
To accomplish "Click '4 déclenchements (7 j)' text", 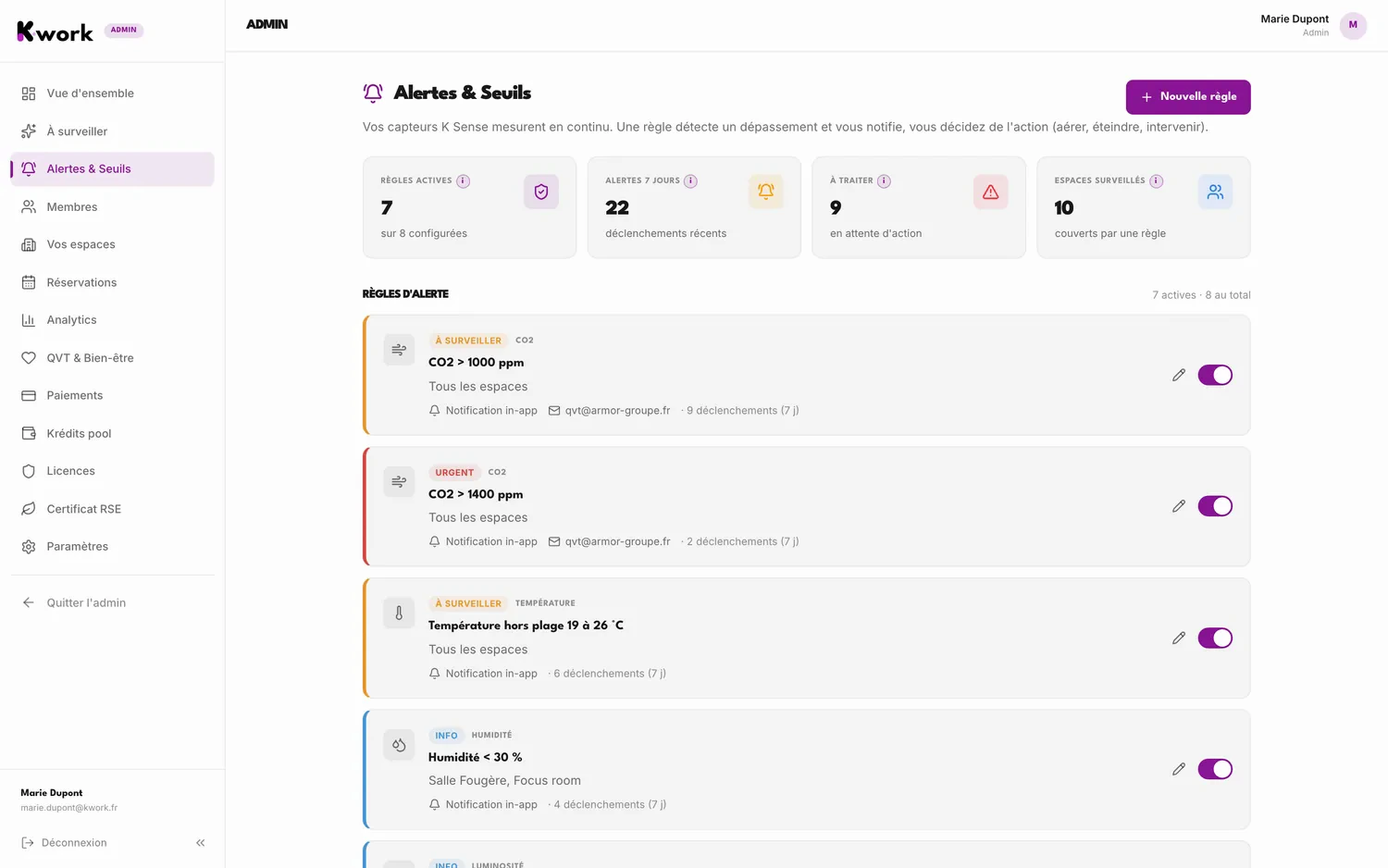I will point(610,805).
